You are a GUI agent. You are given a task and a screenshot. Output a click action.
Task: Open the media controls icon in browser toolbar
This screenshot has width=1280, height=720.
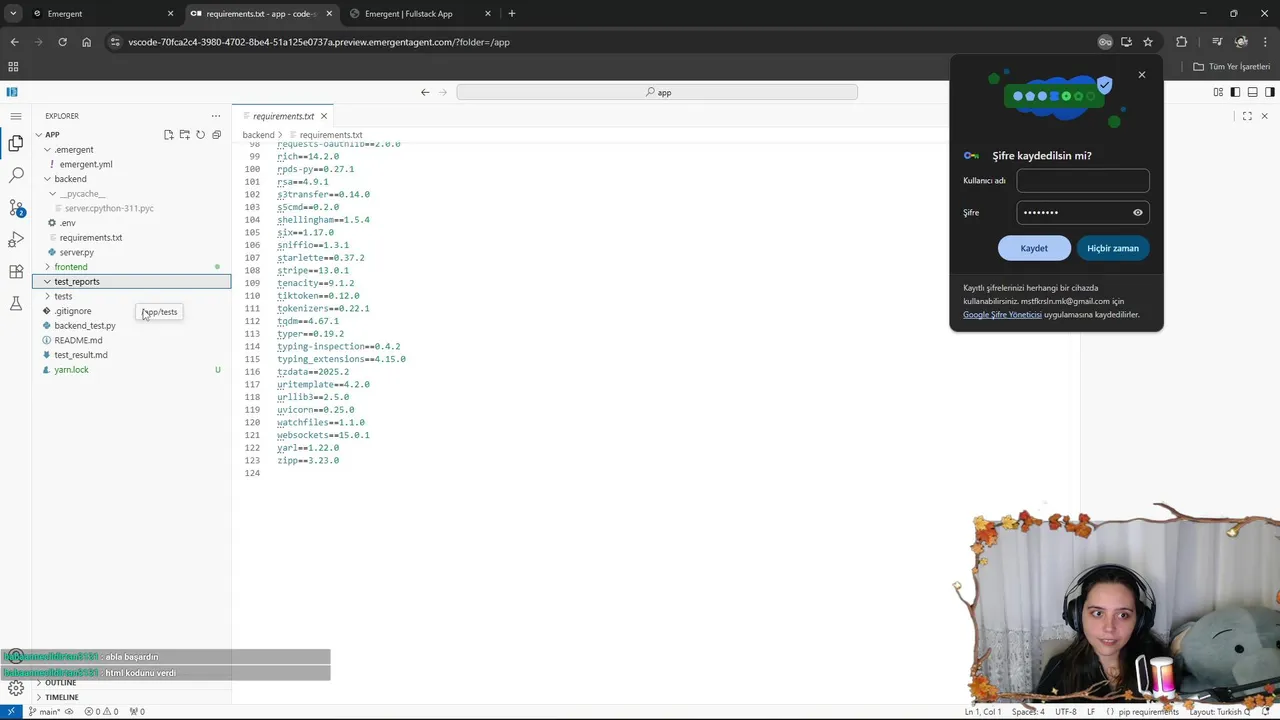pyautogui.click(x=1217, y=42)
